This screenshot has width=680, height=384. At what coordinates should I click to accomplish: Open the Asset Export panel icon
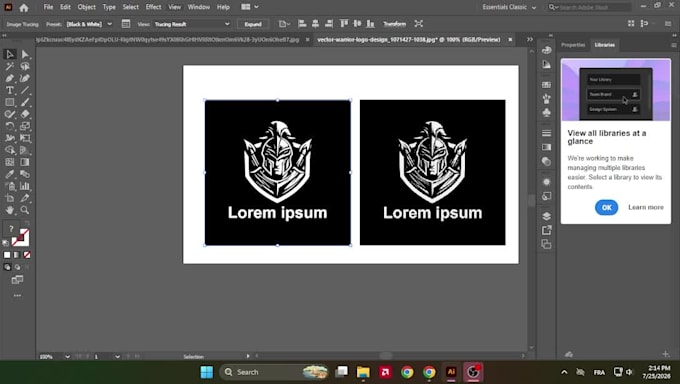(546, 230)
